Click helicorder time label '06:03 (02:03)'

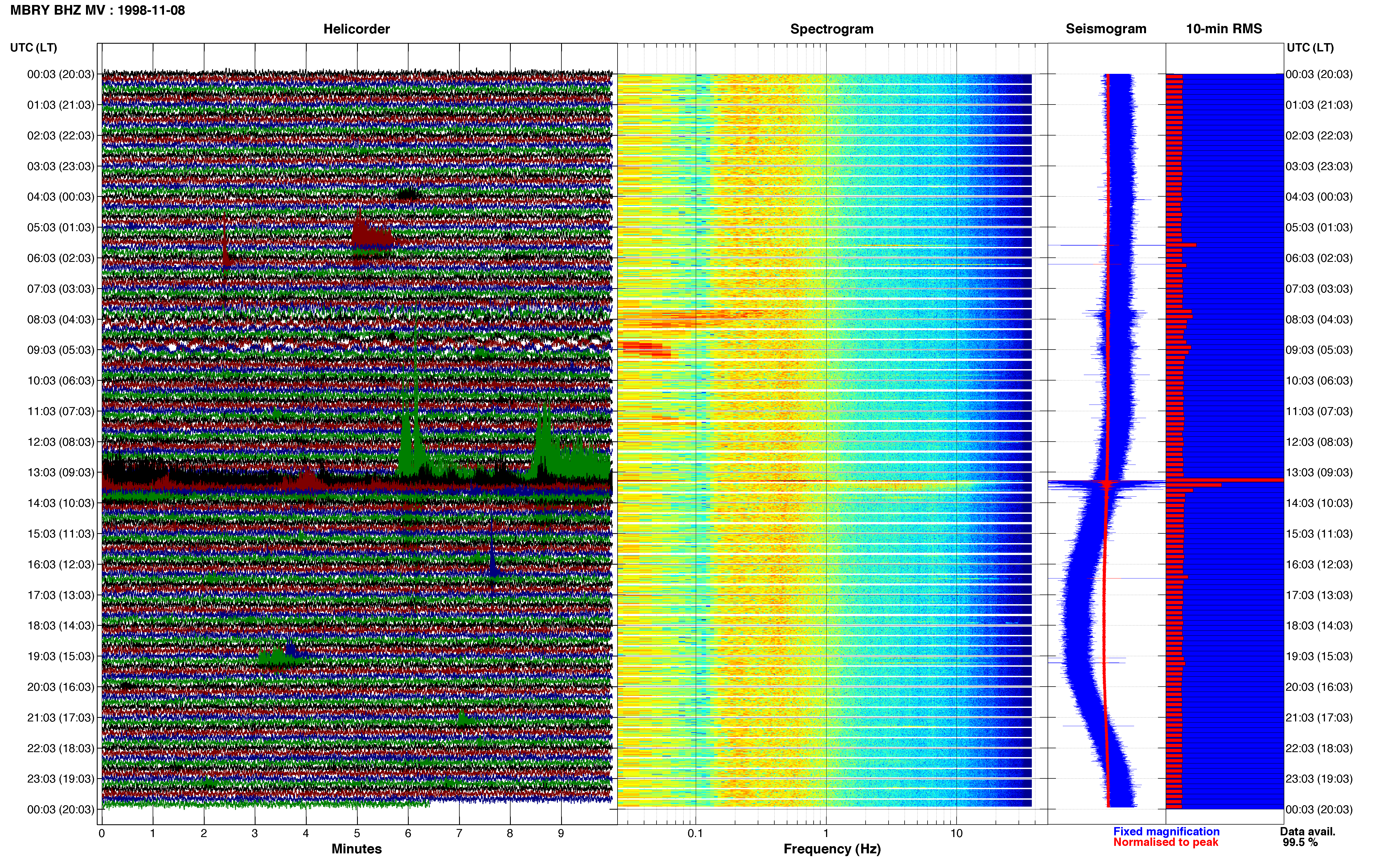coord(61,258)
